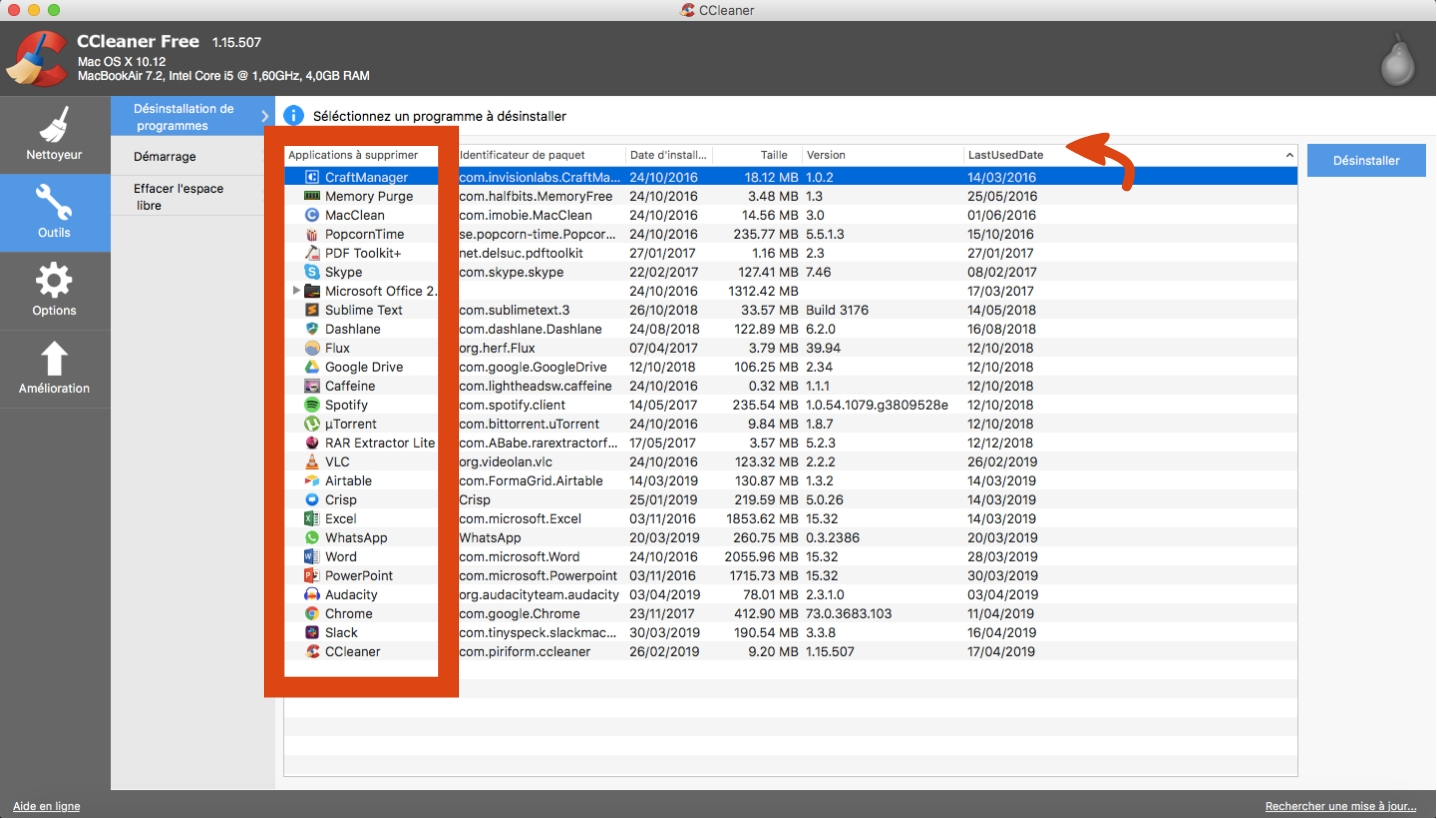Select the RAR Extractor Lite row
1437x819 pixels.
(x=791, y=443)
